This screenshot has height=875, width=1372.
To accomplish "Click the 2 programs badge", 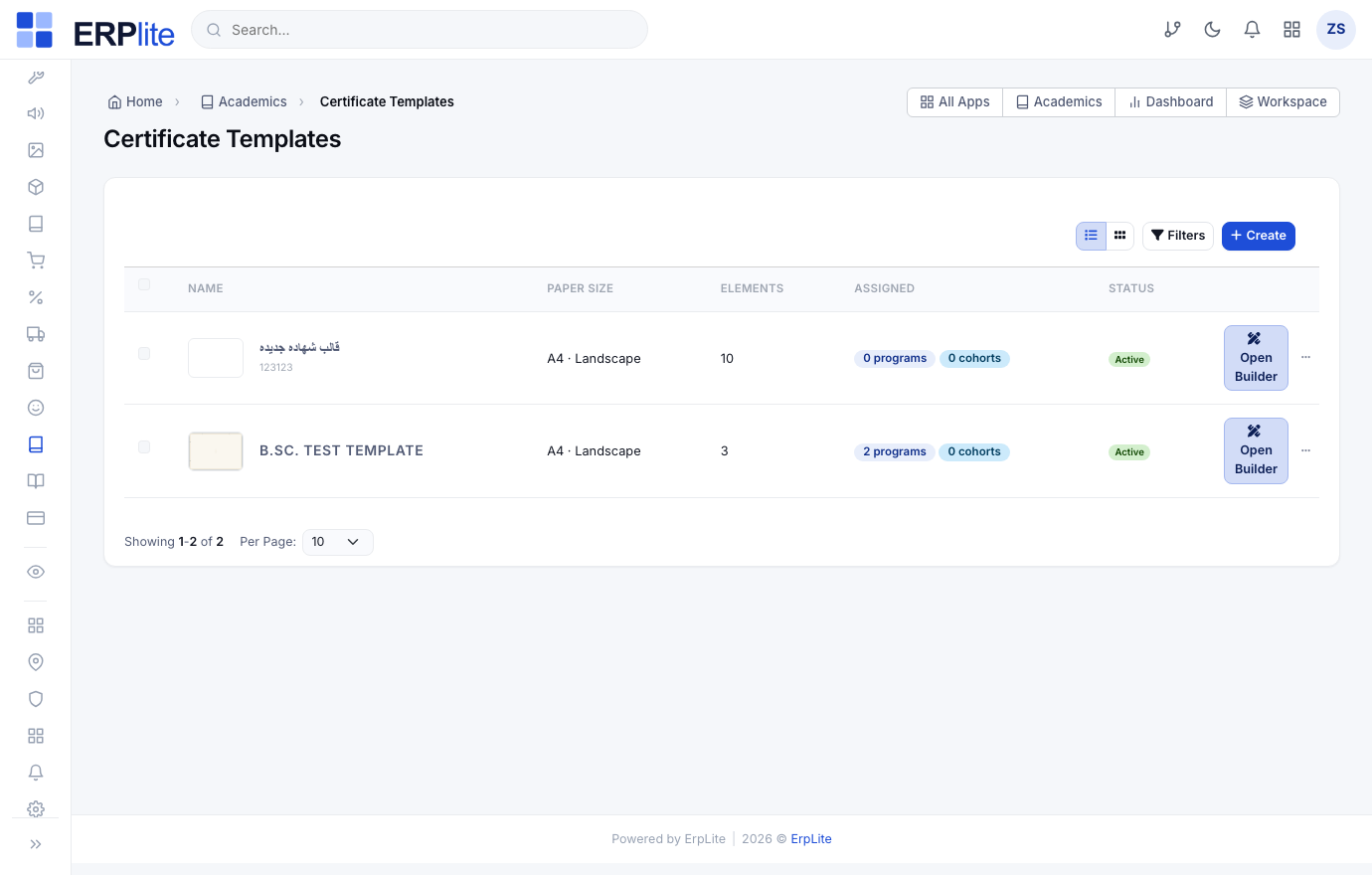I will click(895, 451).
